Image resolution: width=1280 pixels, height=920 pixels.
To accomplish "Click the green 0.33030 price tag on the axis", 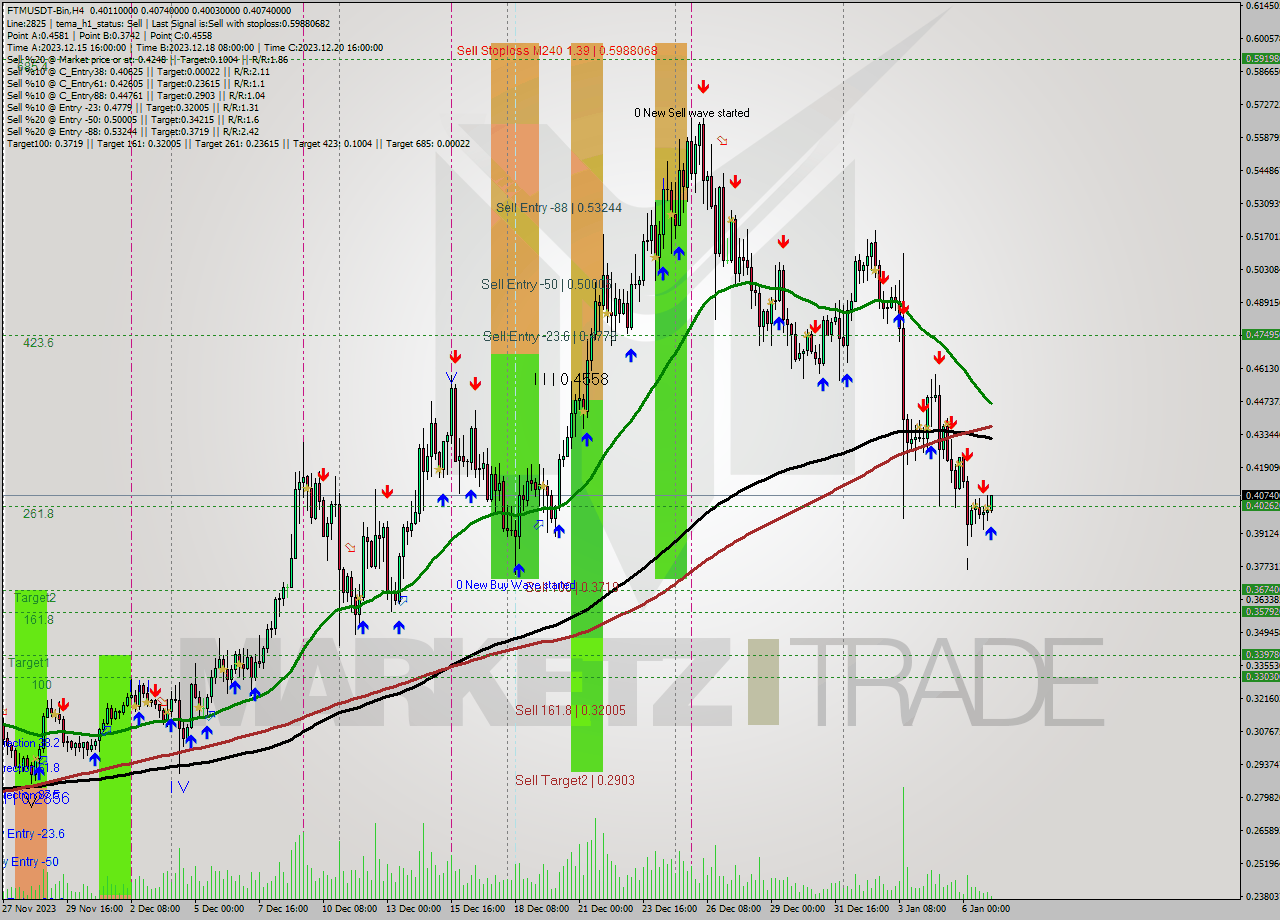I will click(x=1260, y=676).
